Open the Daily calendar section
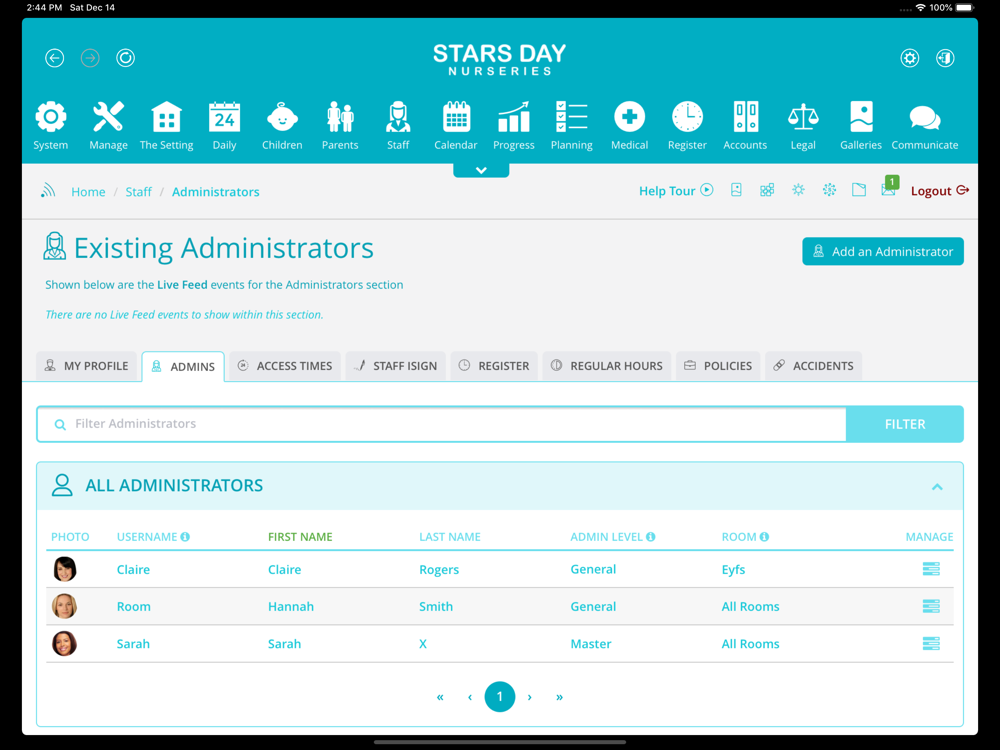This screenshot has width=1000, height=750. pos(224,126)
